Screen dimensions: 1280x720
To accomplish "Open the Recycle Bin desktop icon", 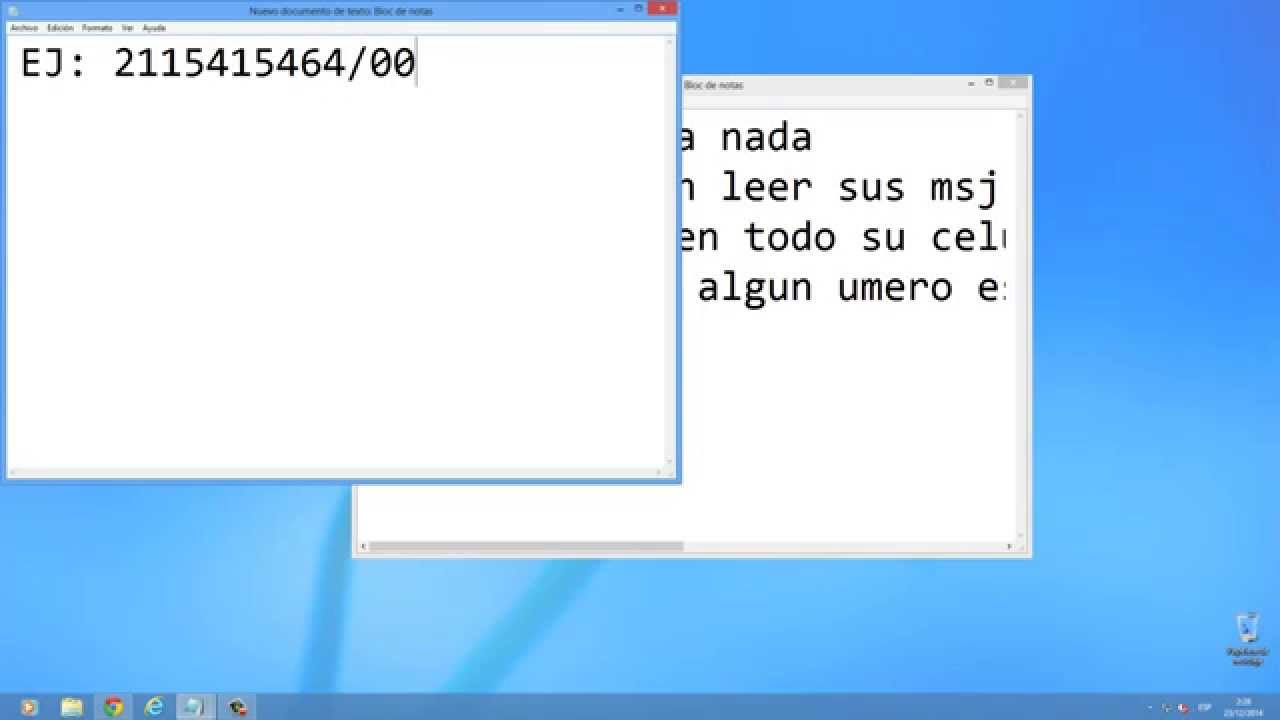I will point(1247,639).
